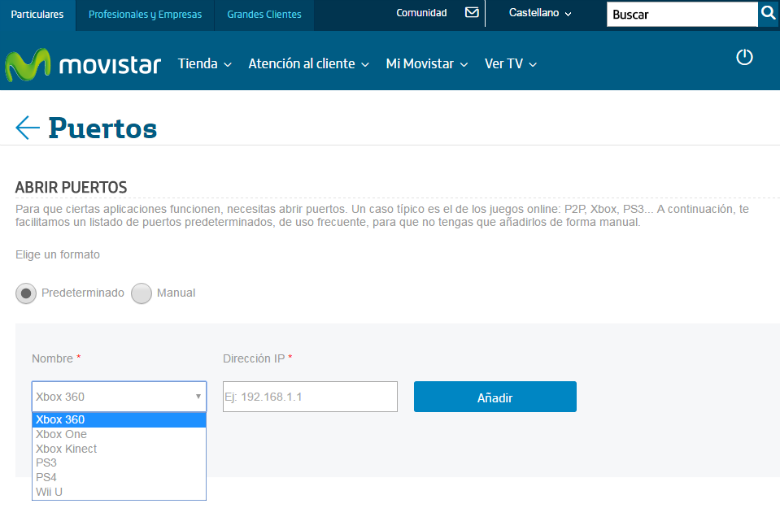Select the Manual radio button
Image resolution: width=780 pixels, height=508 pixels.
pyautogui.click(x=142, y=293)
